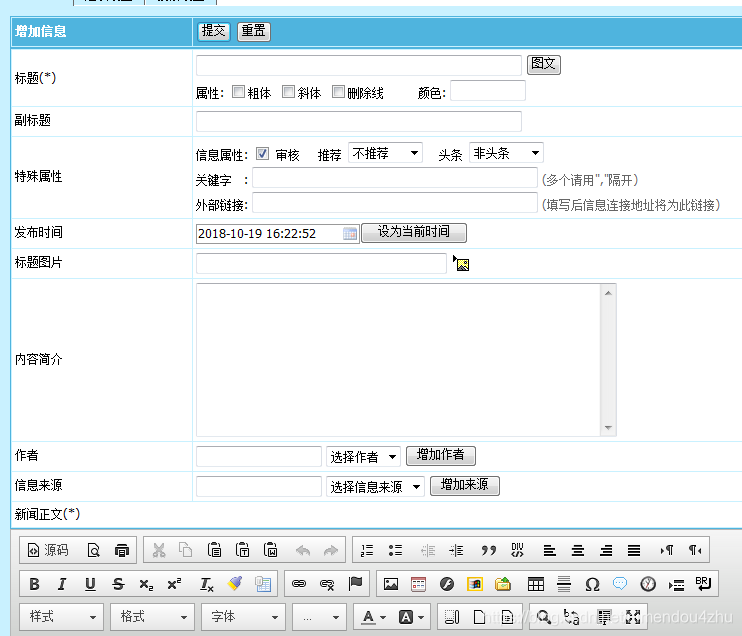Screen dimensions: 742x636
Task: Click the 重置 reset button
Action: coord(254,32)
